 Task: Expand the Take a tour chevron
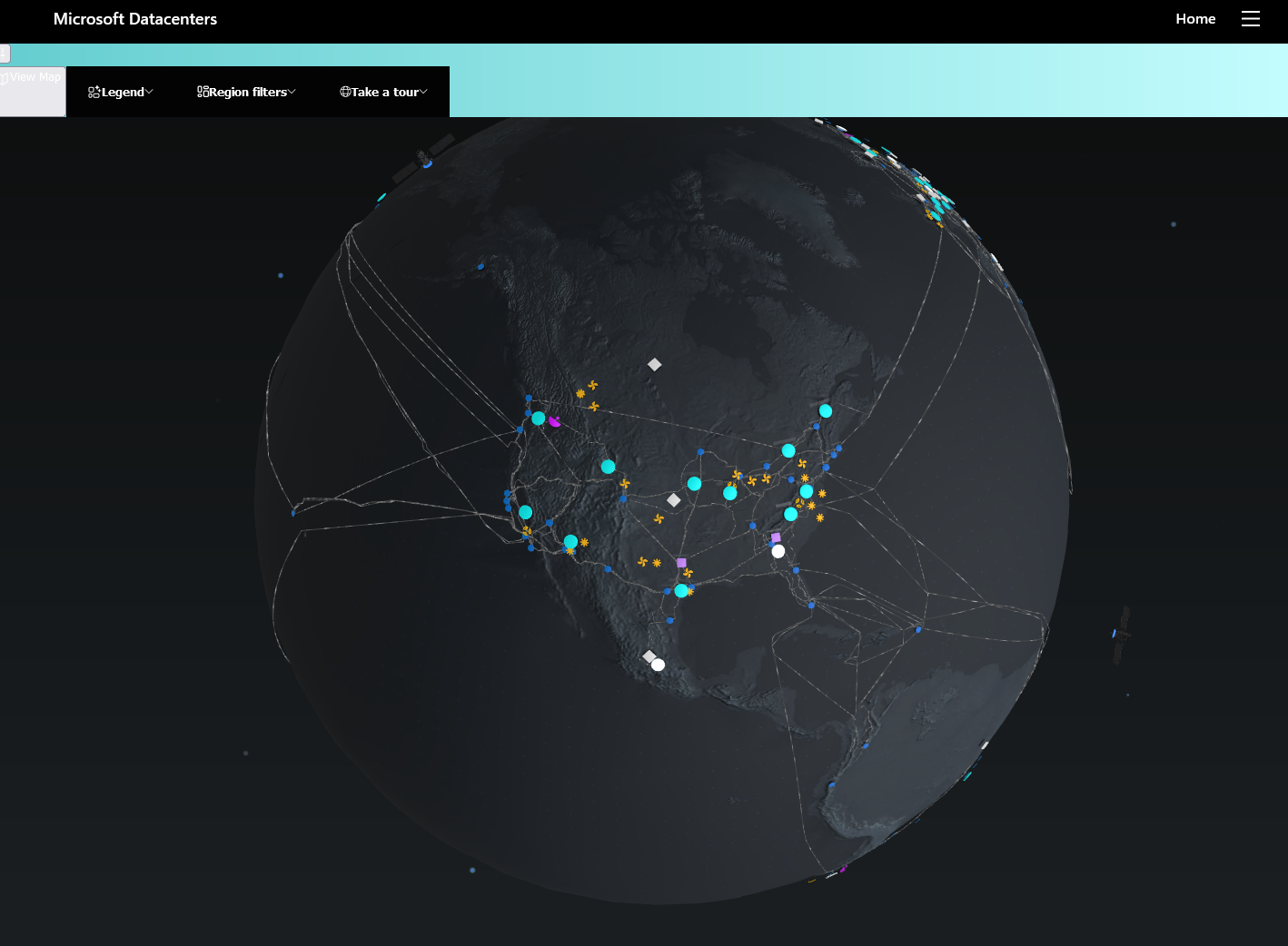coord(423,92)
